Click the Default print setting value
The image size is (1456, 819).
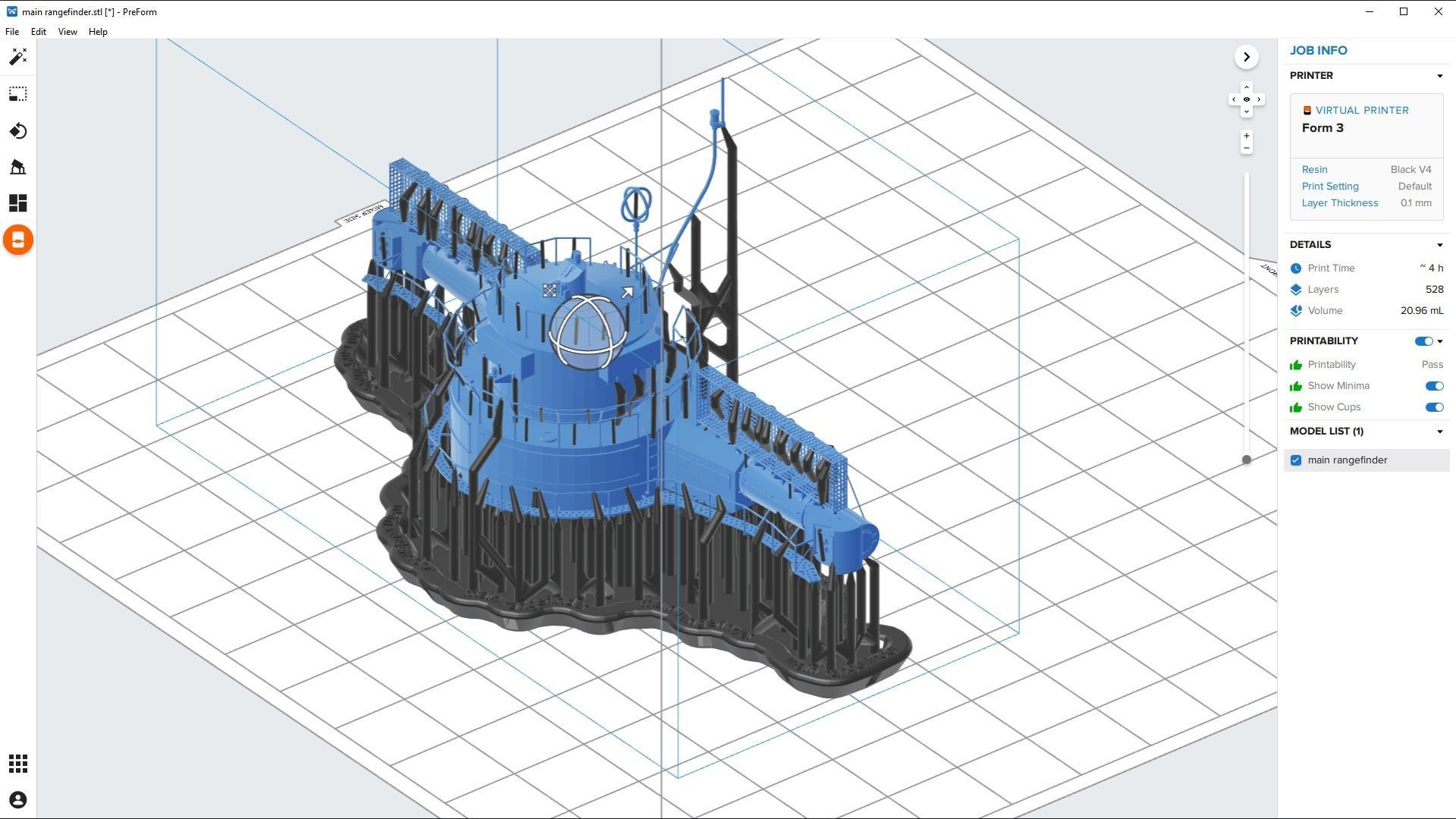pos(1414,187)
